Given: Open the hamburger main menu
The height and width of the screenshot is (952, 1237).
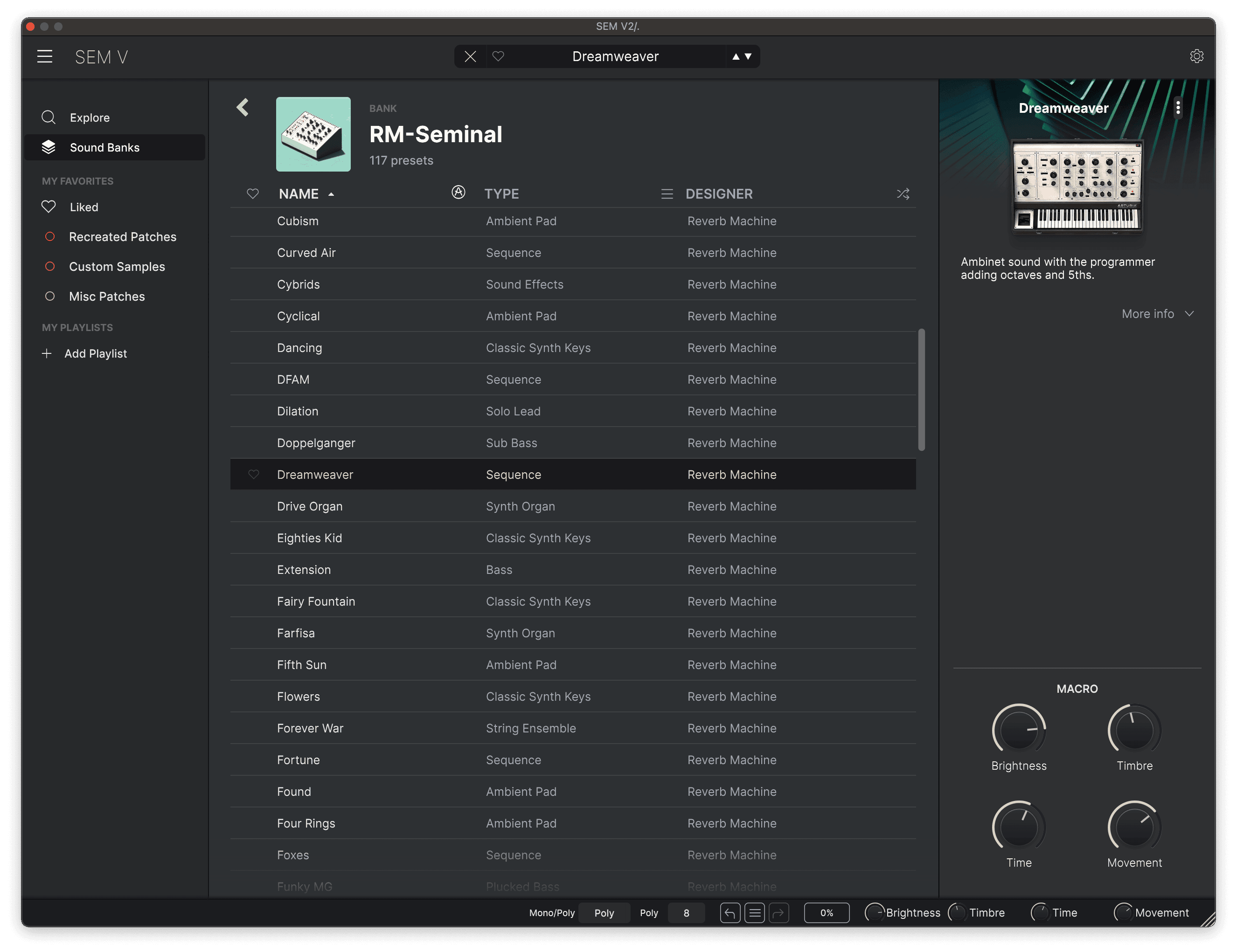Looking at the screenshot, I should pos(45,56).
